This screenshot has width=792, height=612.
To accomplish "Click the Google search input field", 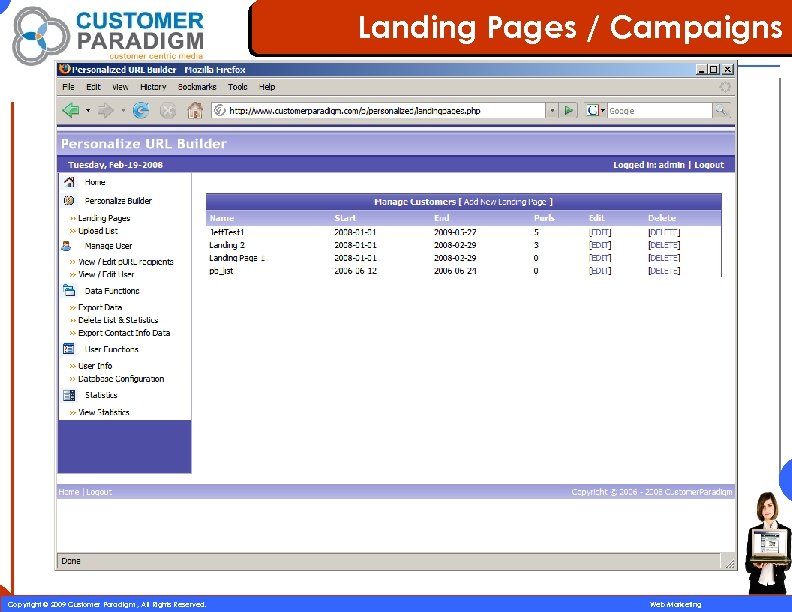I will (659, 110).
